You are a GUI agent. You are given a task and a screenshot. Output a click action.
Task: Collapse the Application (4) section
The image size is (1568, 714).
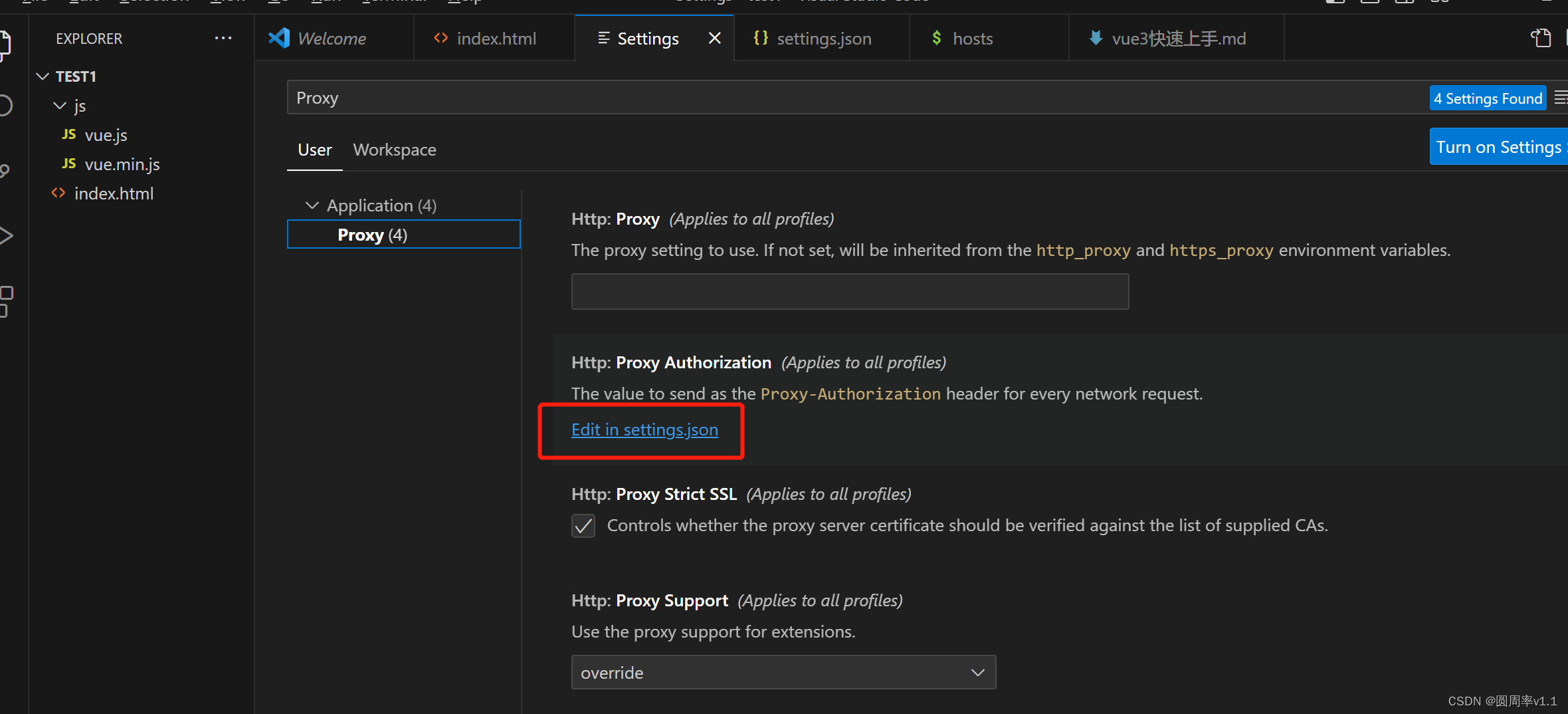[312, 205]
